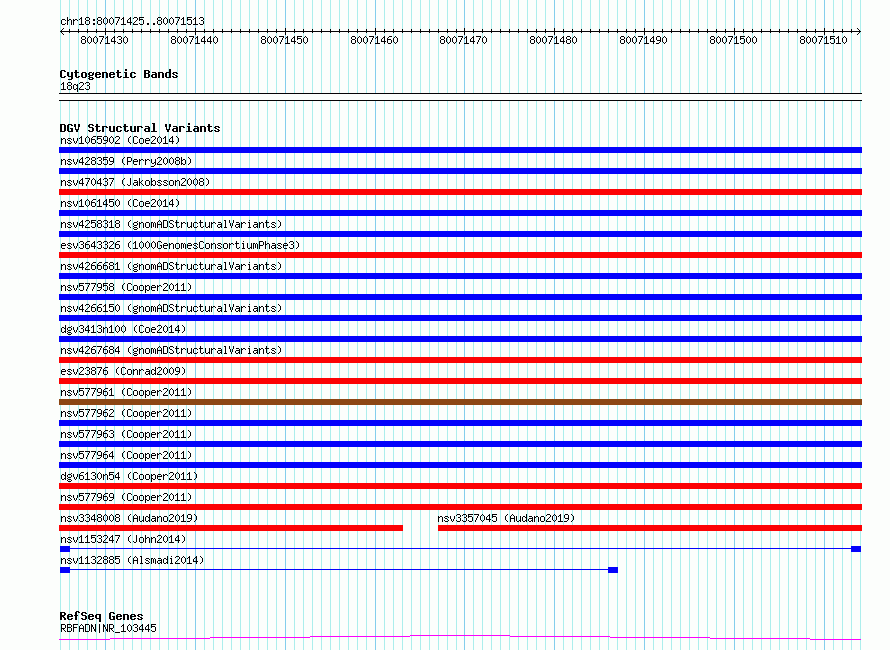Click ruler position 80071460
This screenshot has width=890, height=650.
374,40
